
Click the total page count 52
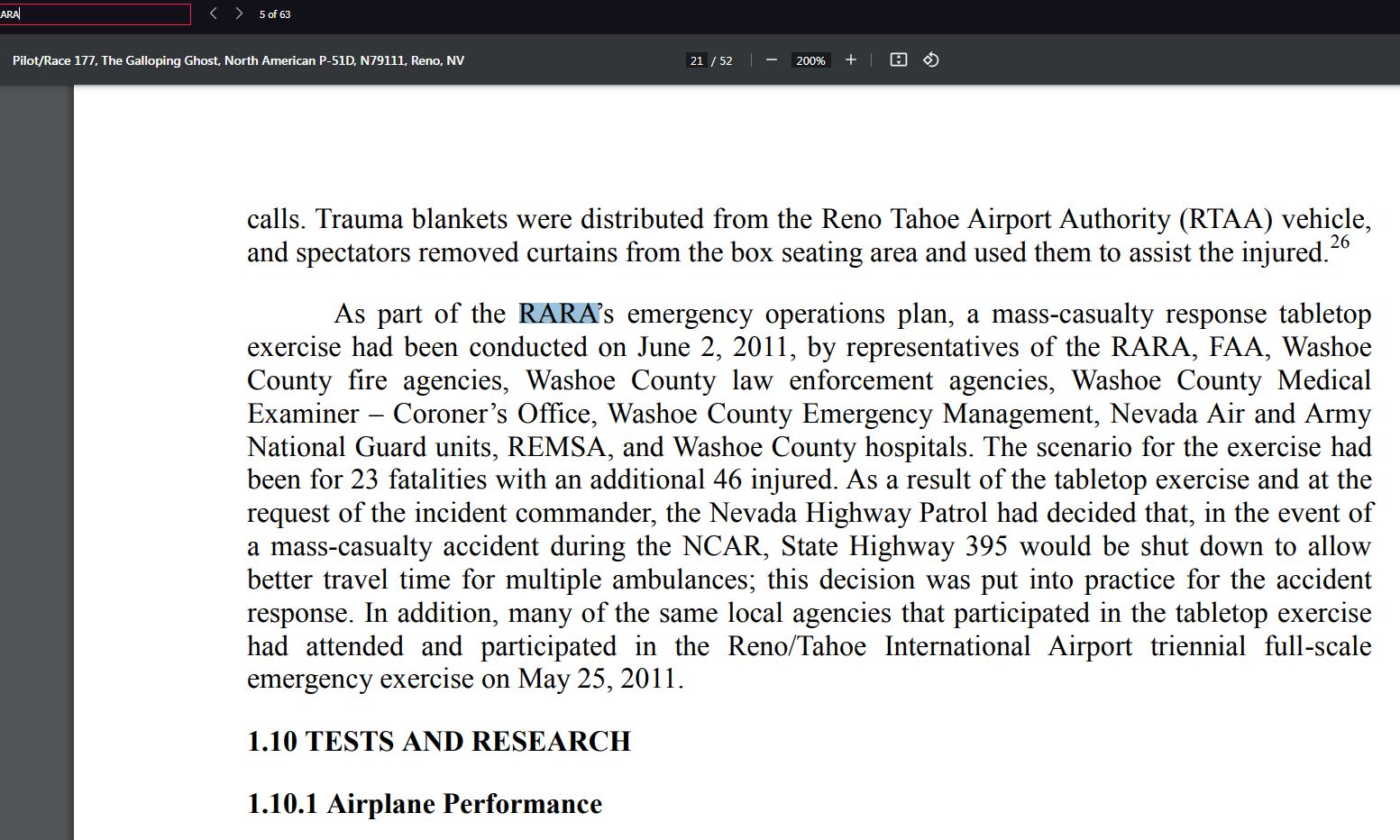[727, 60]
